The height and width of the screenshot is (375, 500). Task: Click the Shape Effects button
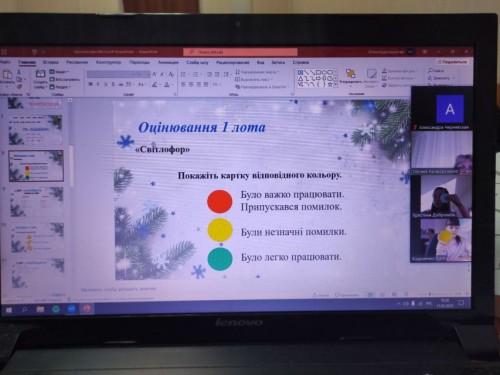397,85
